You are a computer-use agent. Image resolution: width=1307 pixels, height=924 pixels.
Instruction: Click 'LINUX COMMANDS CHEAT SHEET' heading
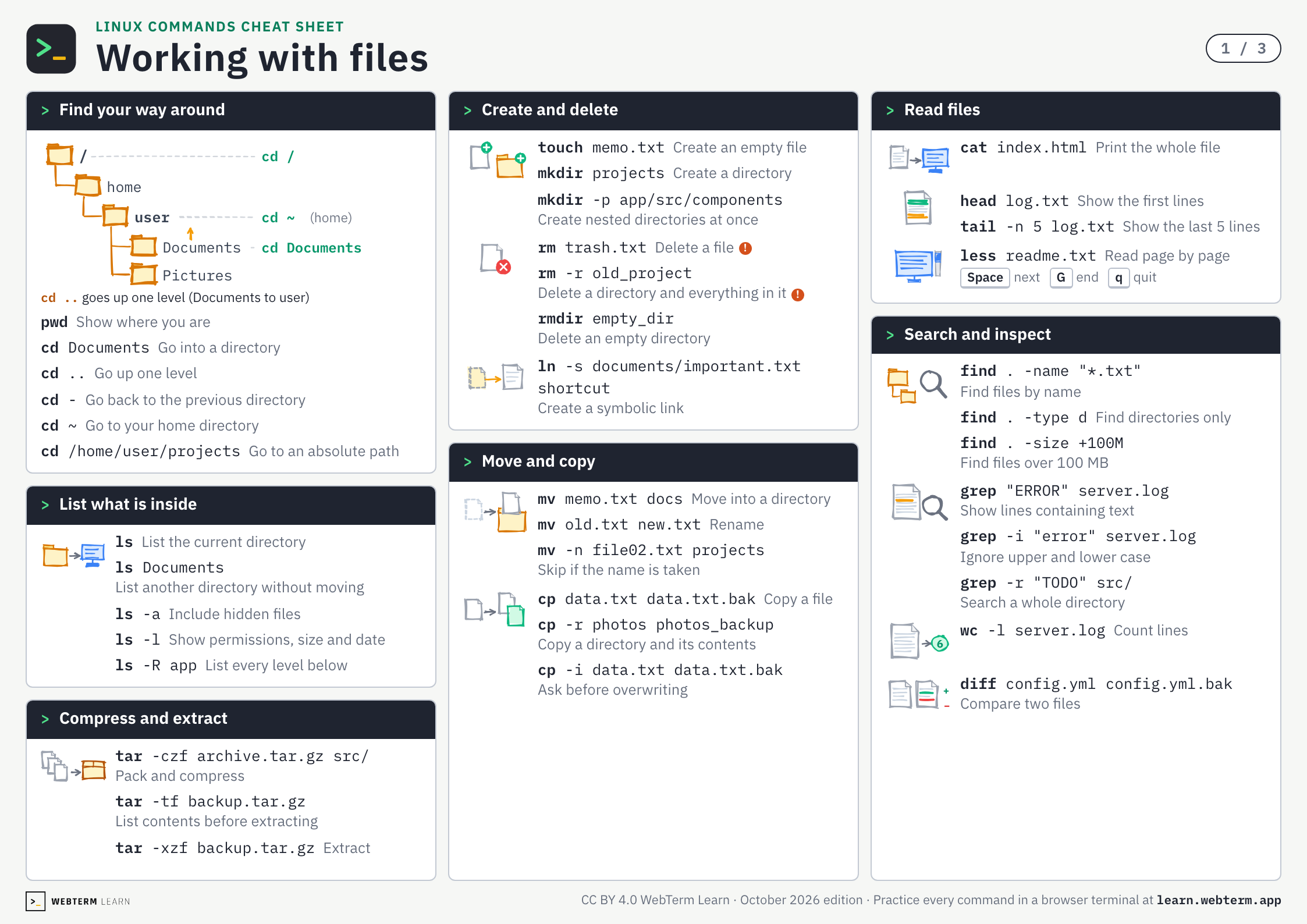coord(220,27)
